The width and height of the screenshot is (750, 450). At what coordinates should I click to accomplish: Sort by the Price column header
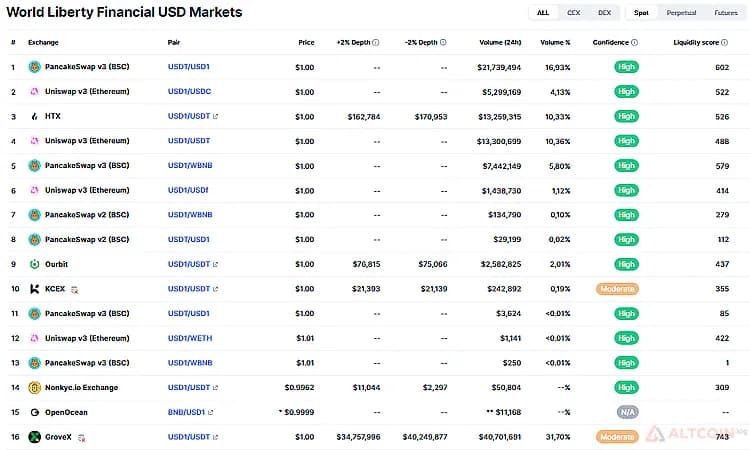306,43
